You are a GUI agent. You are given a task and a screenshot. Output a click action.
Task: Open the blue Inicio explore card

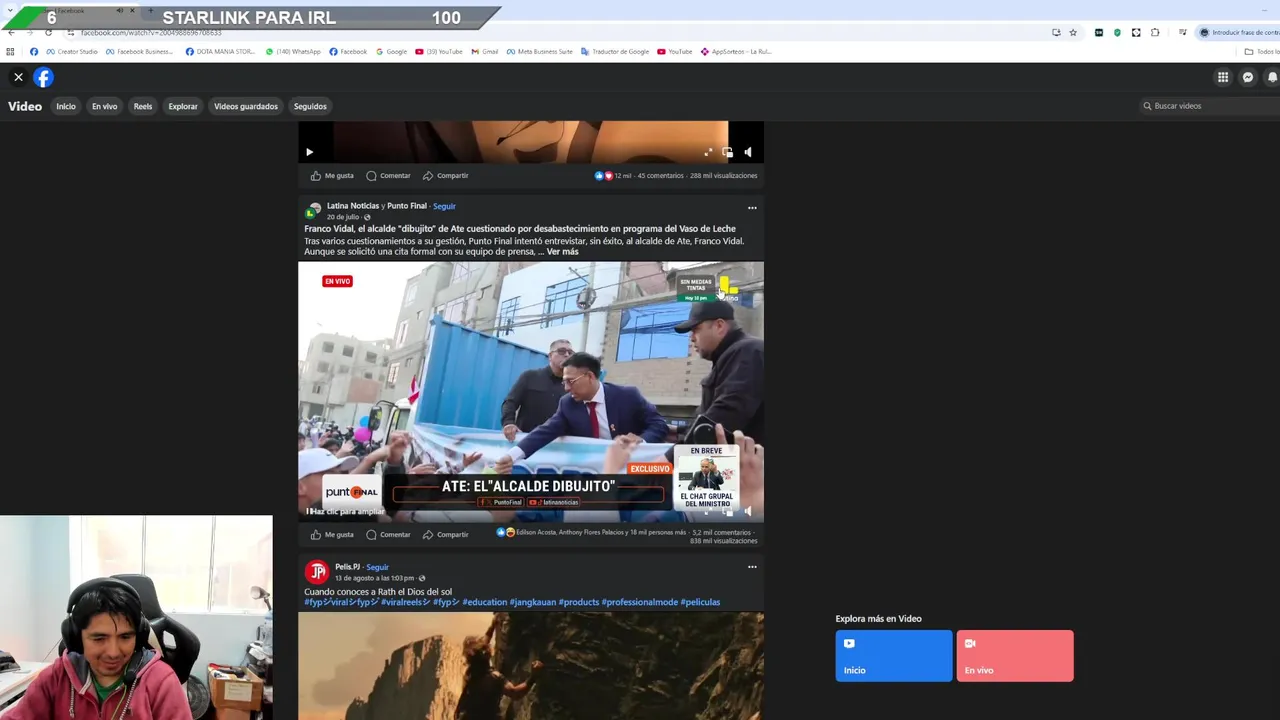(894, 656)
